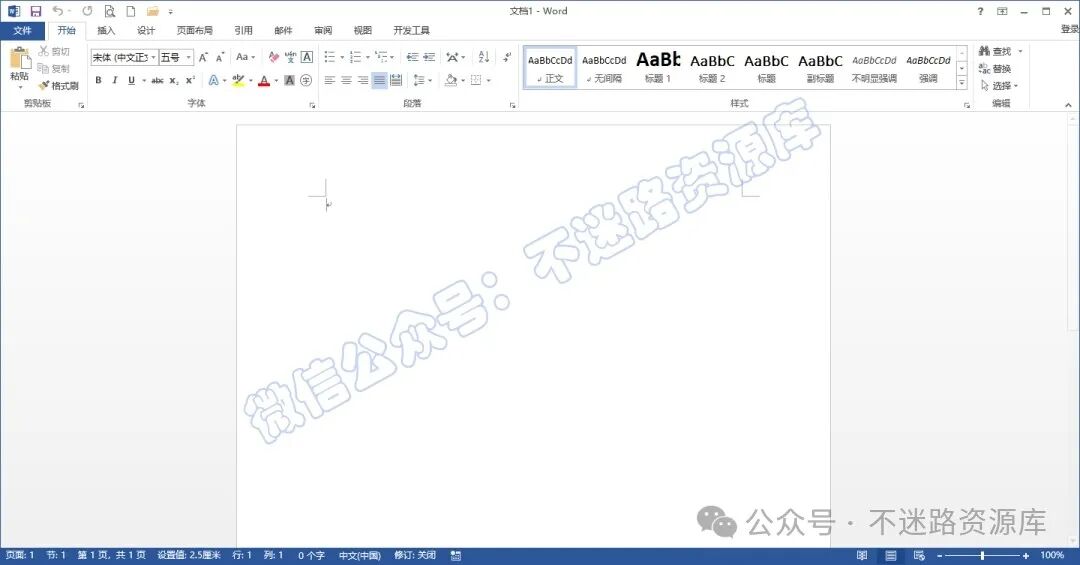This screenshot has height=565, width=1080.
Task: Shrink font size with smaller A
Action: [220, 57]
